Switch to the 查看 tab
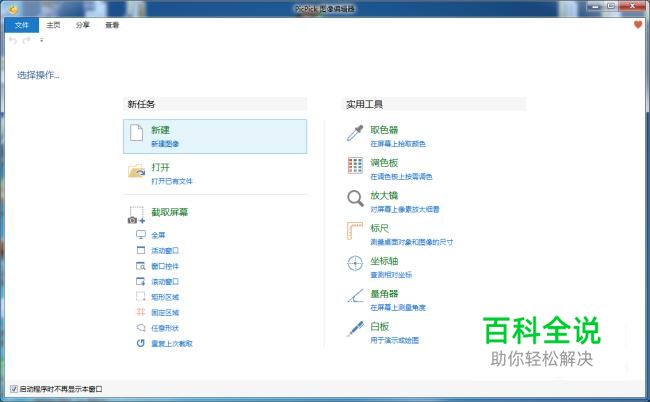This screenshot has height=402, width=650. (112, 25)
